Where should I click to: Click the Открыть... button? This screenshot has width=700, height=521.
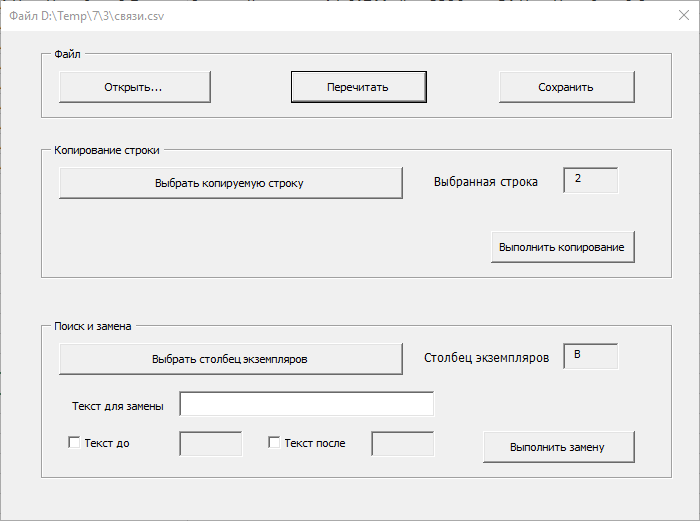click(135, 87)
